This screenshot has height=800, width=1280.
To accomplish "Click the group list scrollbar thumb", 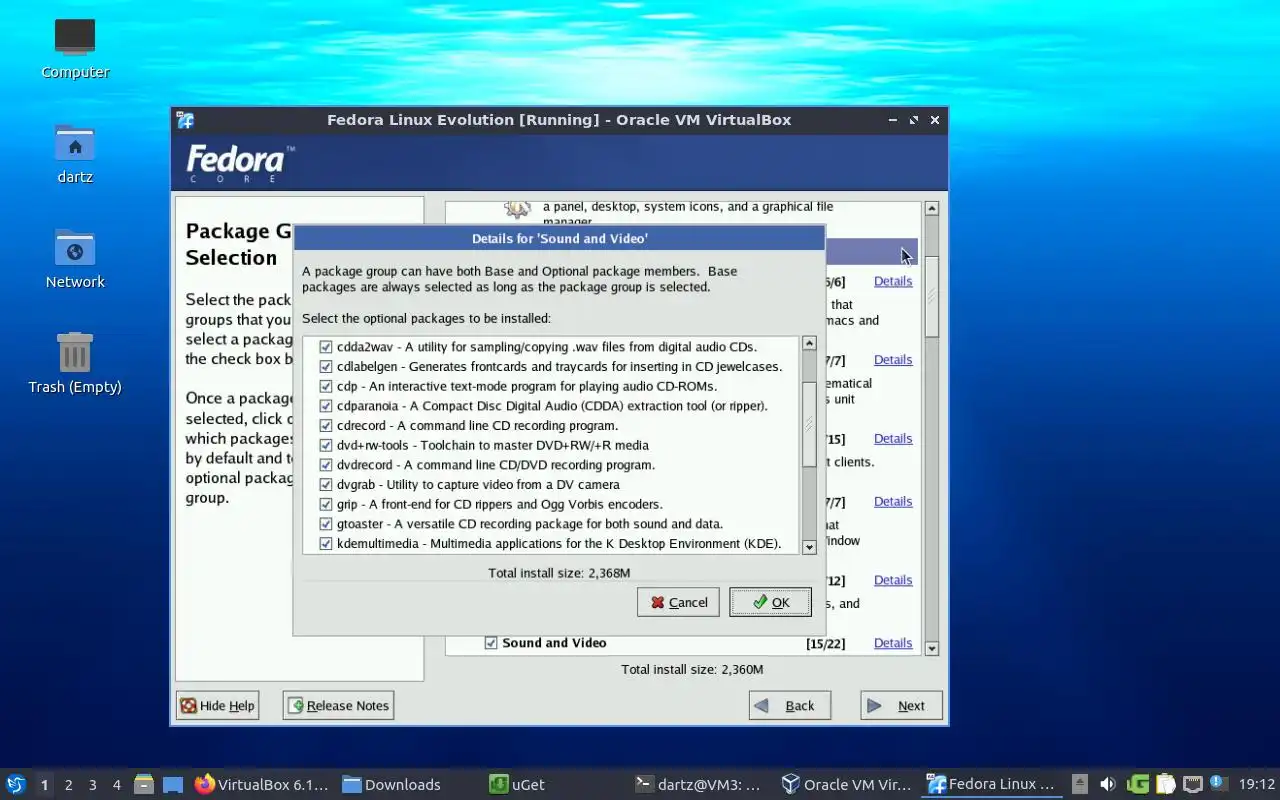I will [x=932, y=297].
